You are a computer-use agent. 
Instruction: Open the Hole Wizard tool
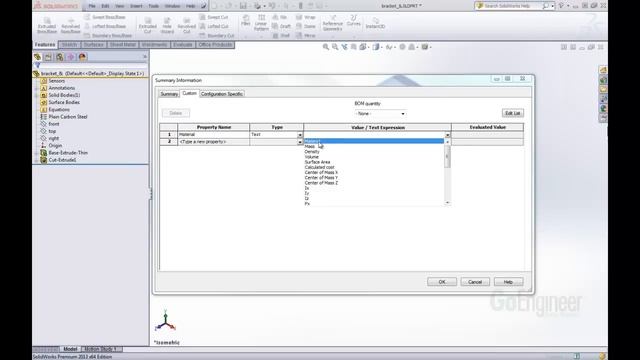click(x=167, y=26)
